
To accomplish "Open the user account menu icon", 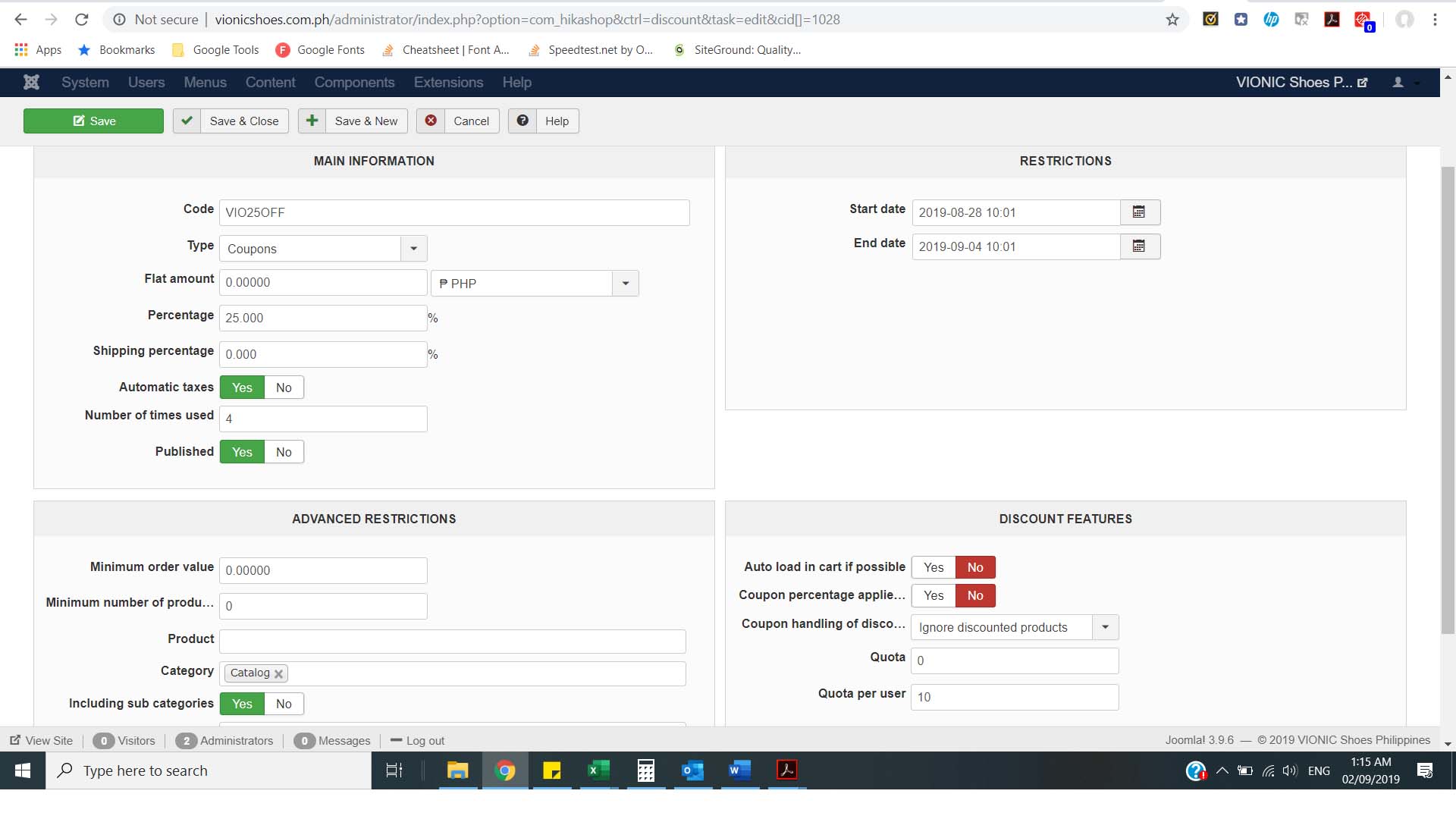I will pyautogui.click(x=1398, y=82).
